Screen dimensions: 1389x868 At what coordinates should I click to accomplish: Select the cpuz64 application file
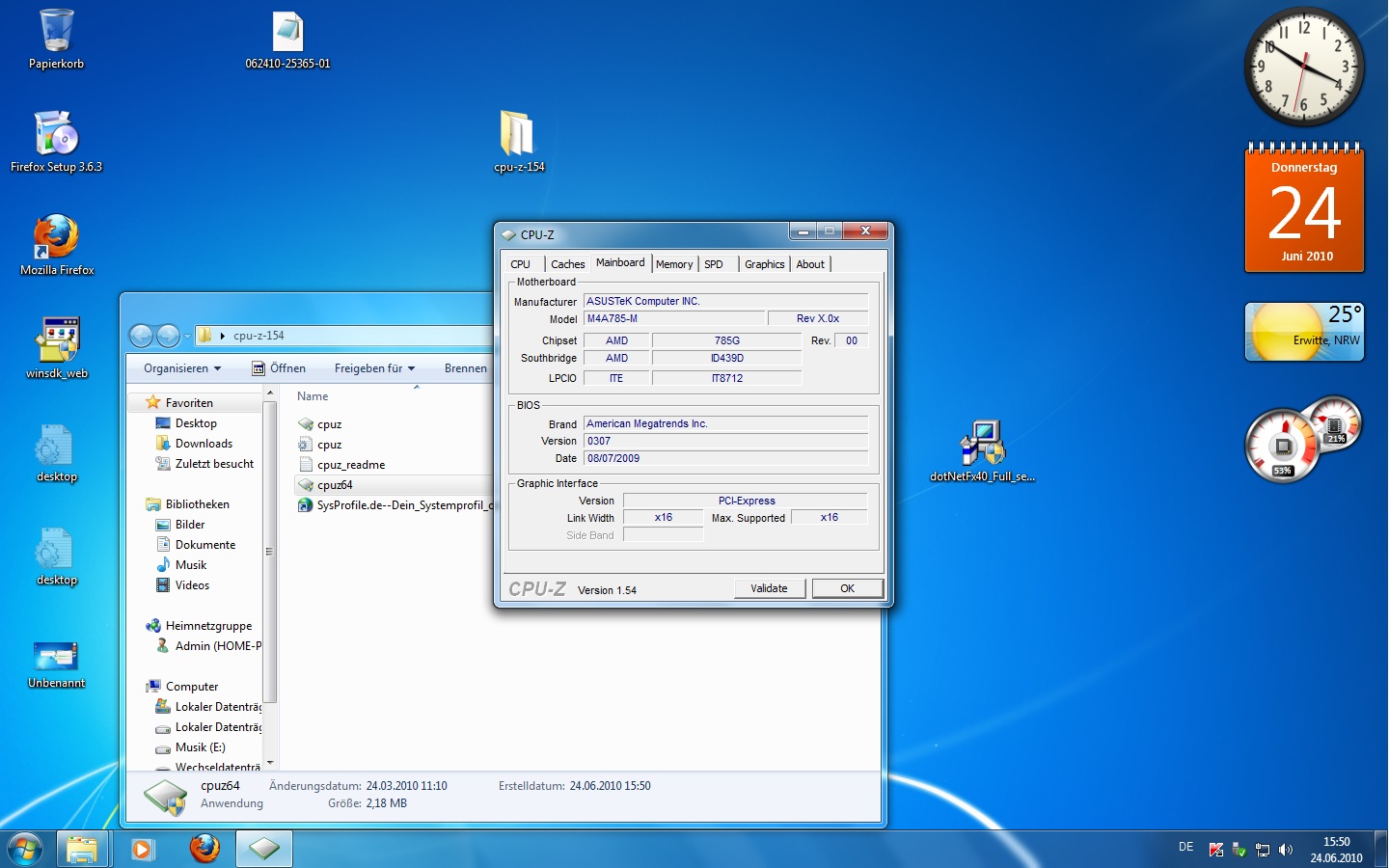394,485
